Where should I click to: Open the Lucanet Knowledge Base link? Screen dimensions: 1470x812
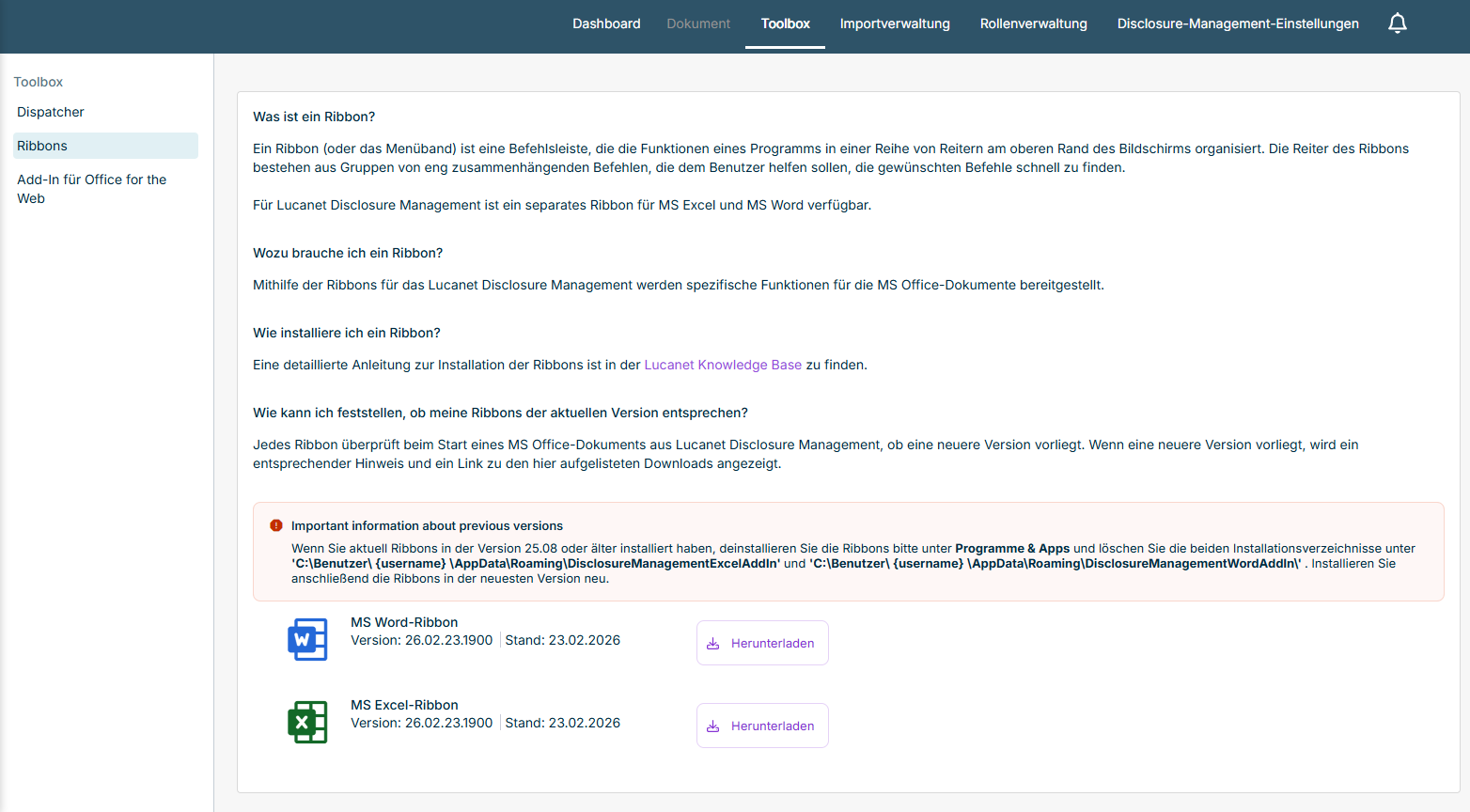coord(723,365)
